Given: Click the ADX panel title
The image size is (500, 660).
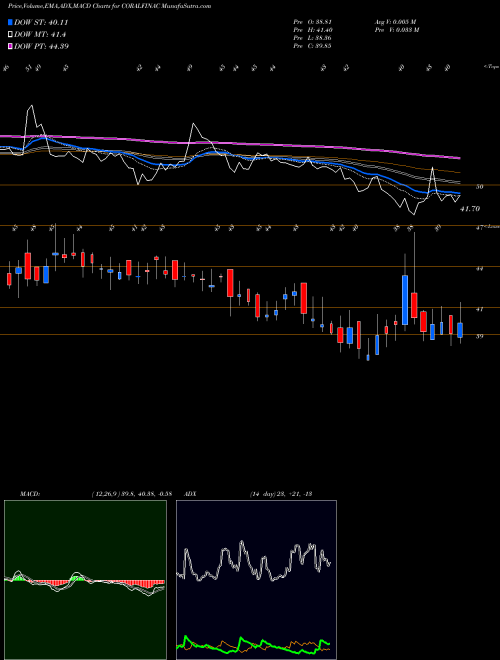Looking at the screenshot, I should (190, 494).
